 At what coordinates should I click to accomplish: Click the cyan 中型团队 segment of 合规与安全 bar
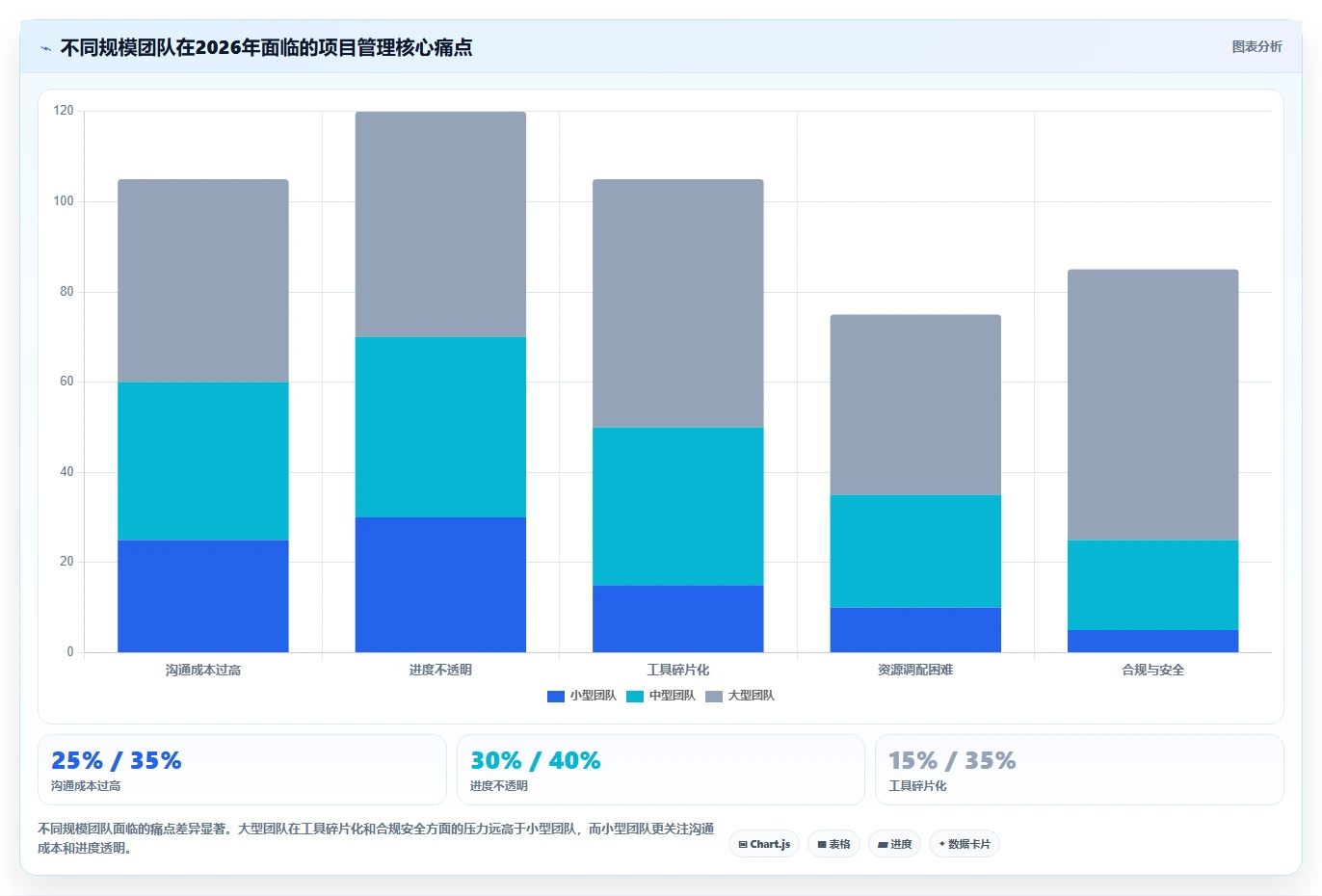click(x=1153, y=585)
